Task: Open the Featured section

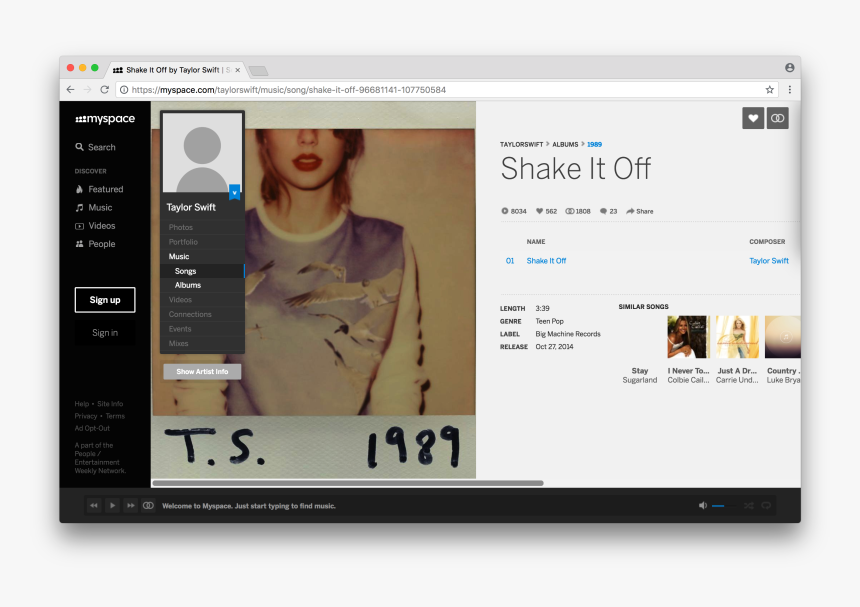Action: point(99,189)
